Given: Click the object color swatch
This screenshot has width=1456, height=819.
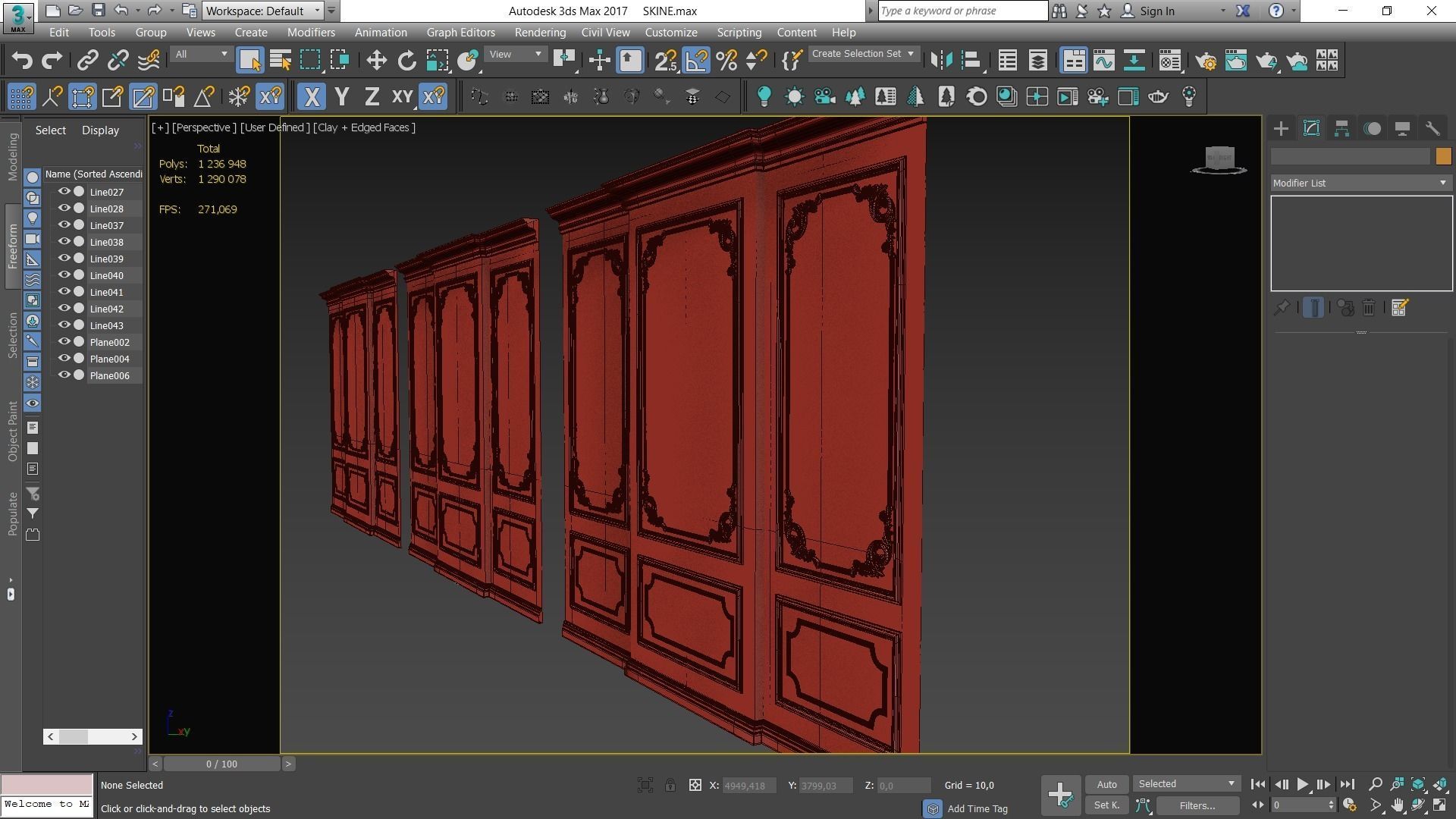Looking at the screenshot, I should pos(1443,156).
